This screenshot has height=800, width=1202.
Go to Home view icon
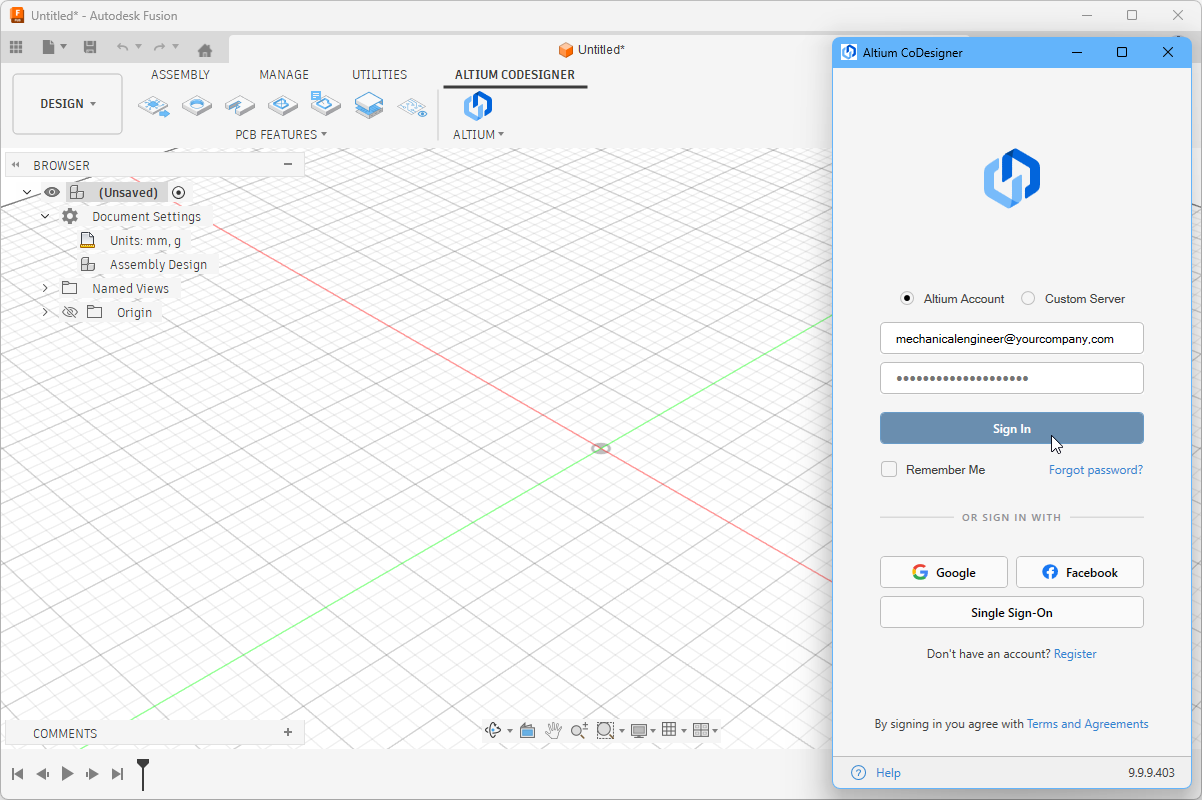(205, 49)
